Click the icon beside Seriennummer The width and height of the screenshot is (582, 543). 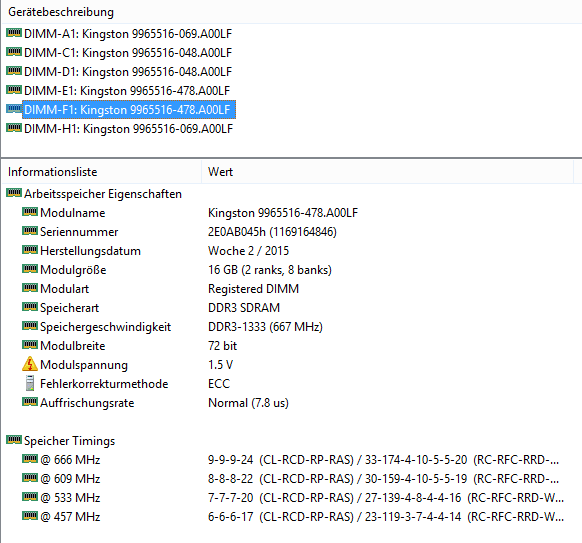(x=30, y=231)
